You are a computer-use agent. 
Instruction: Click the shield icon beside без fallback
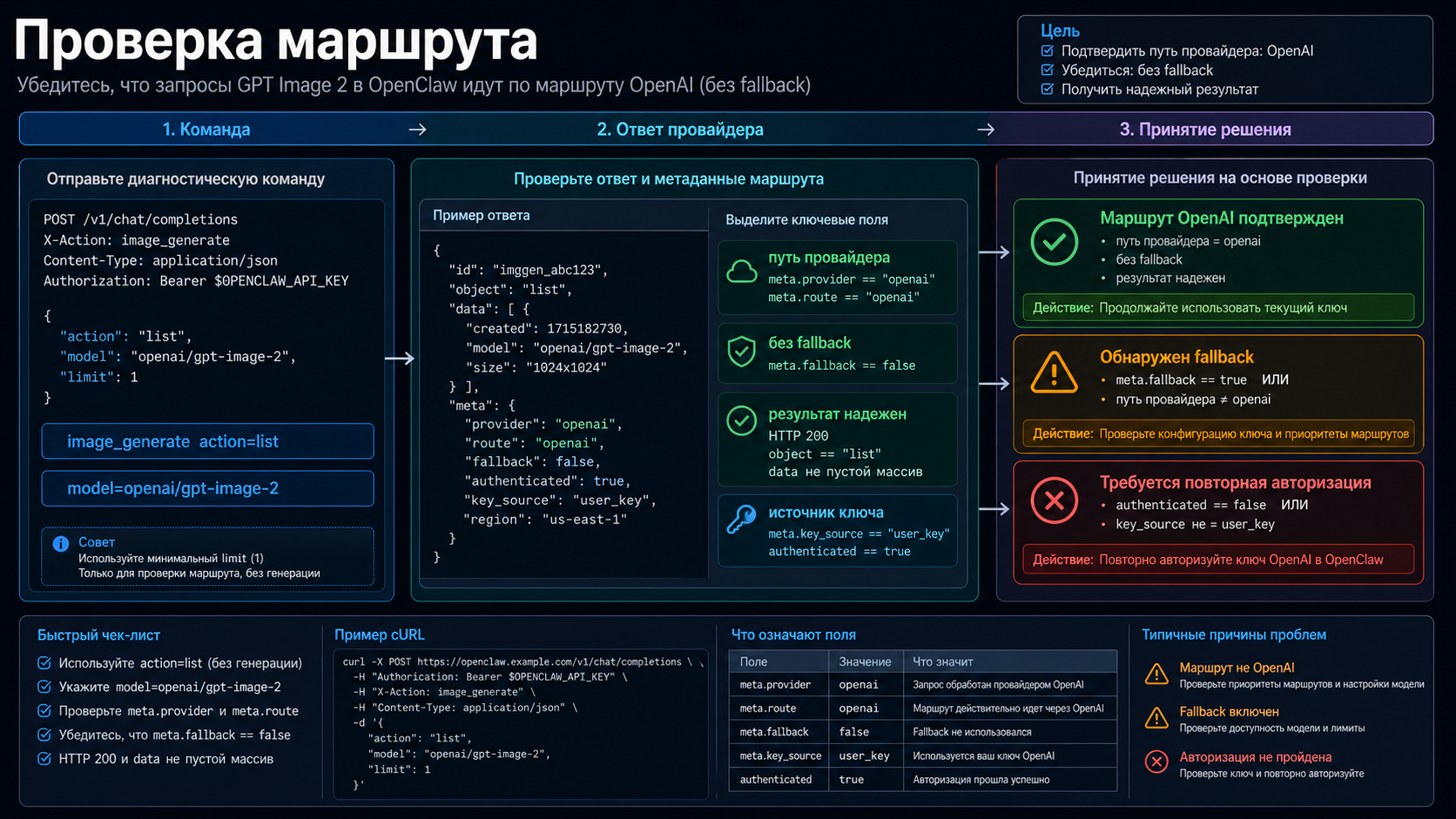click(741, 352)
